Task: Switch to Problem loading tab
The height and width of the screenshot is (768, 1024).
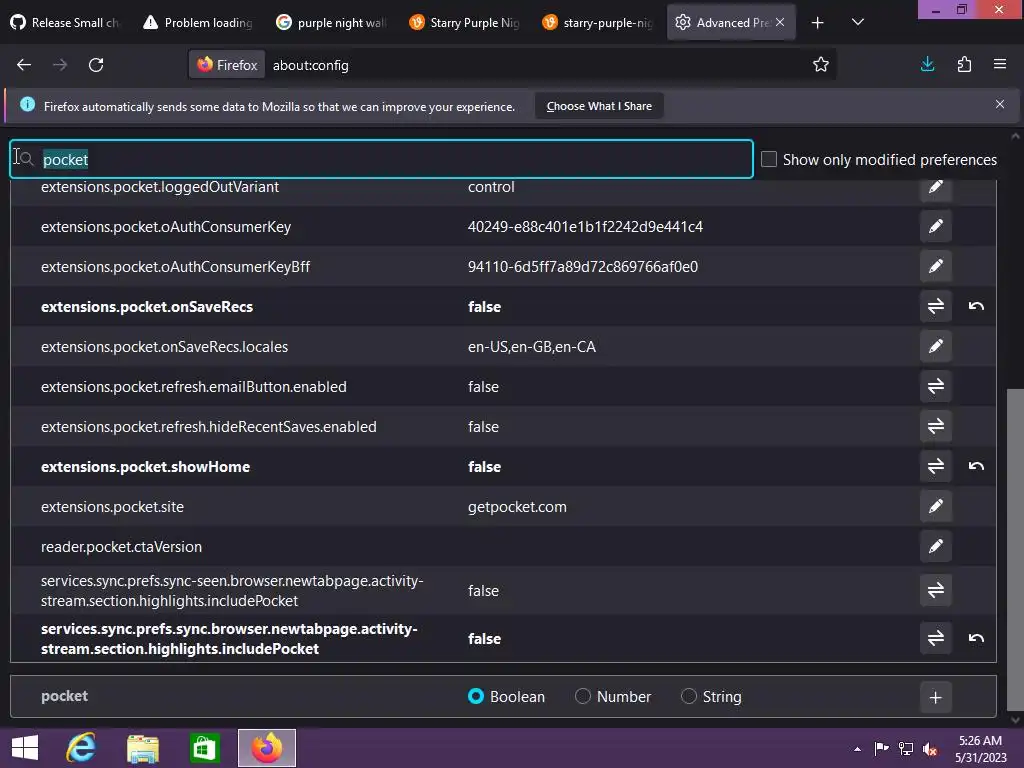Action: point(199,23)
